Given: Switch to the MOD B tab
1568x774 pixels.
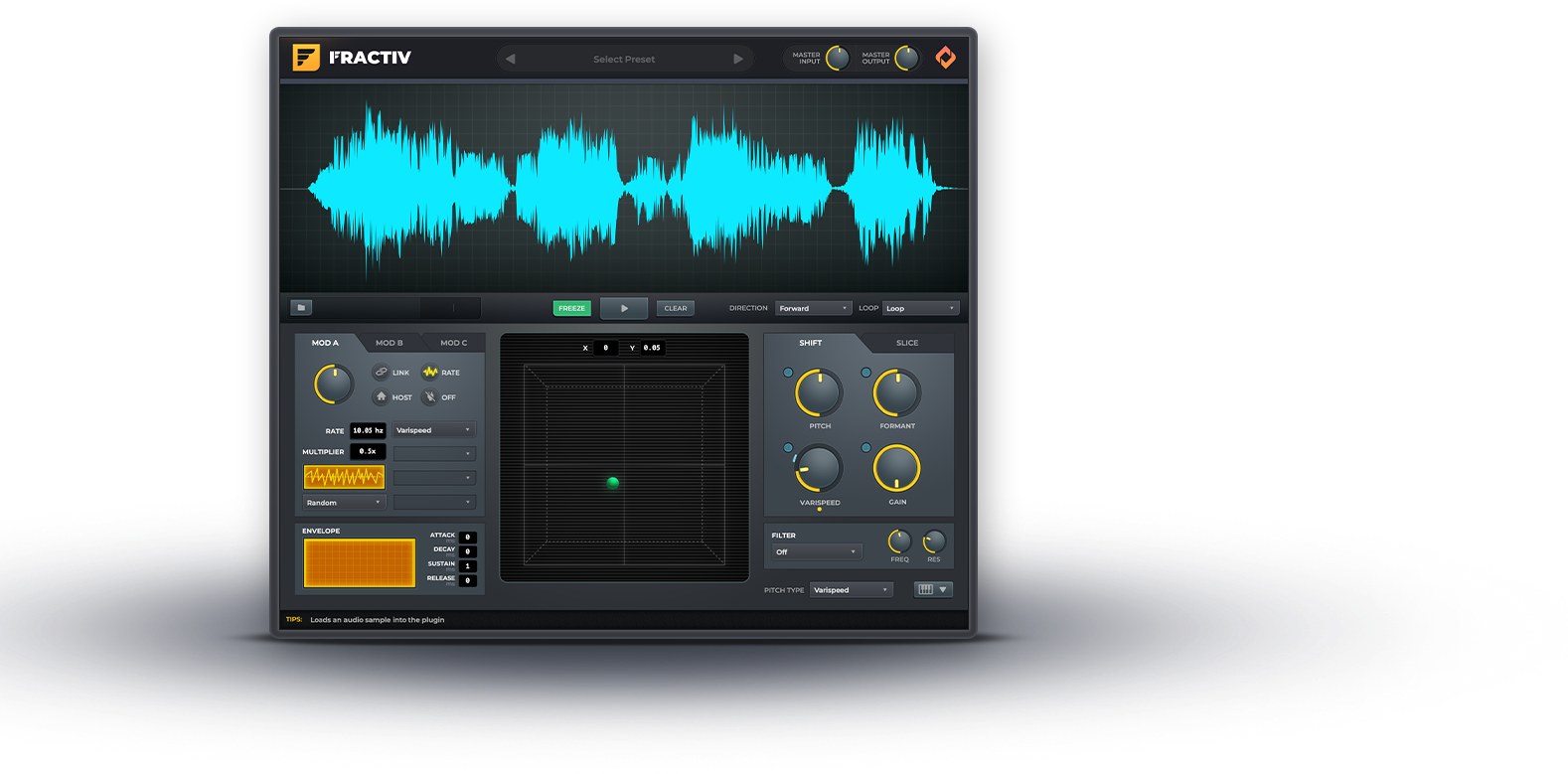Looking at the screenshot, I should point(390,343).
